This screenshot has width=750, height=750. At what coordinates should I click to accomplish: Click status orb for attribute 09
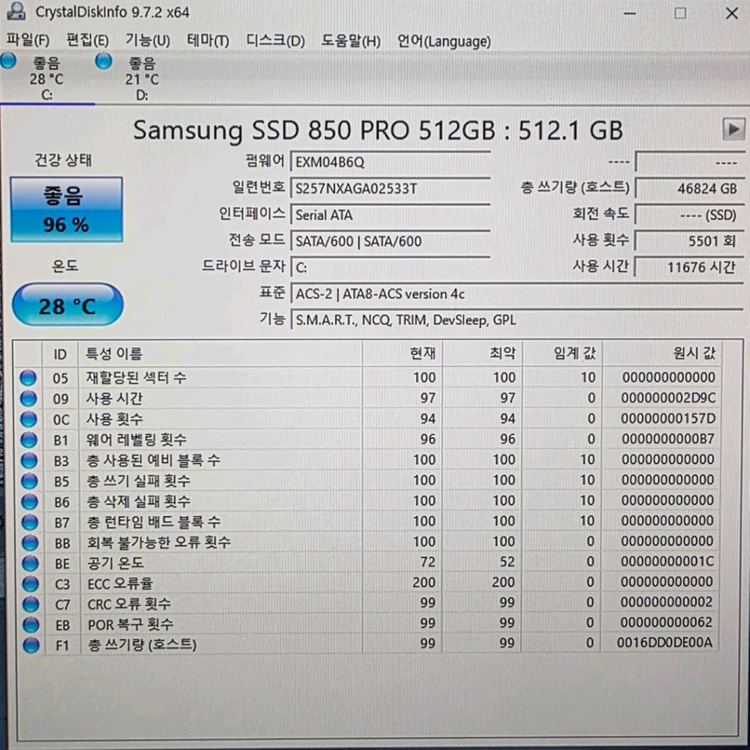coord(28,398)
